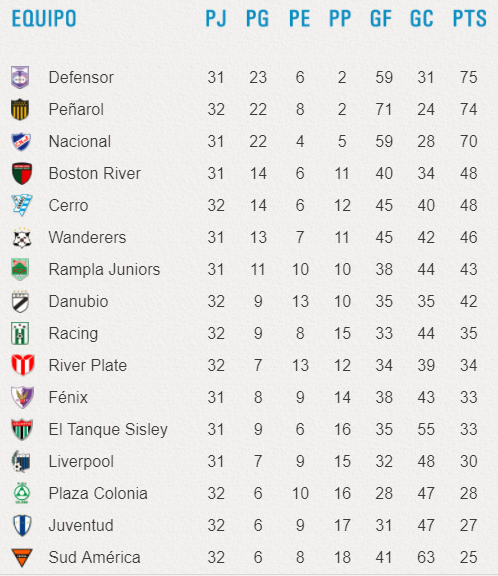Click the Plaza Colonia green emblem

pyautogui.click(x=22, y=493)
